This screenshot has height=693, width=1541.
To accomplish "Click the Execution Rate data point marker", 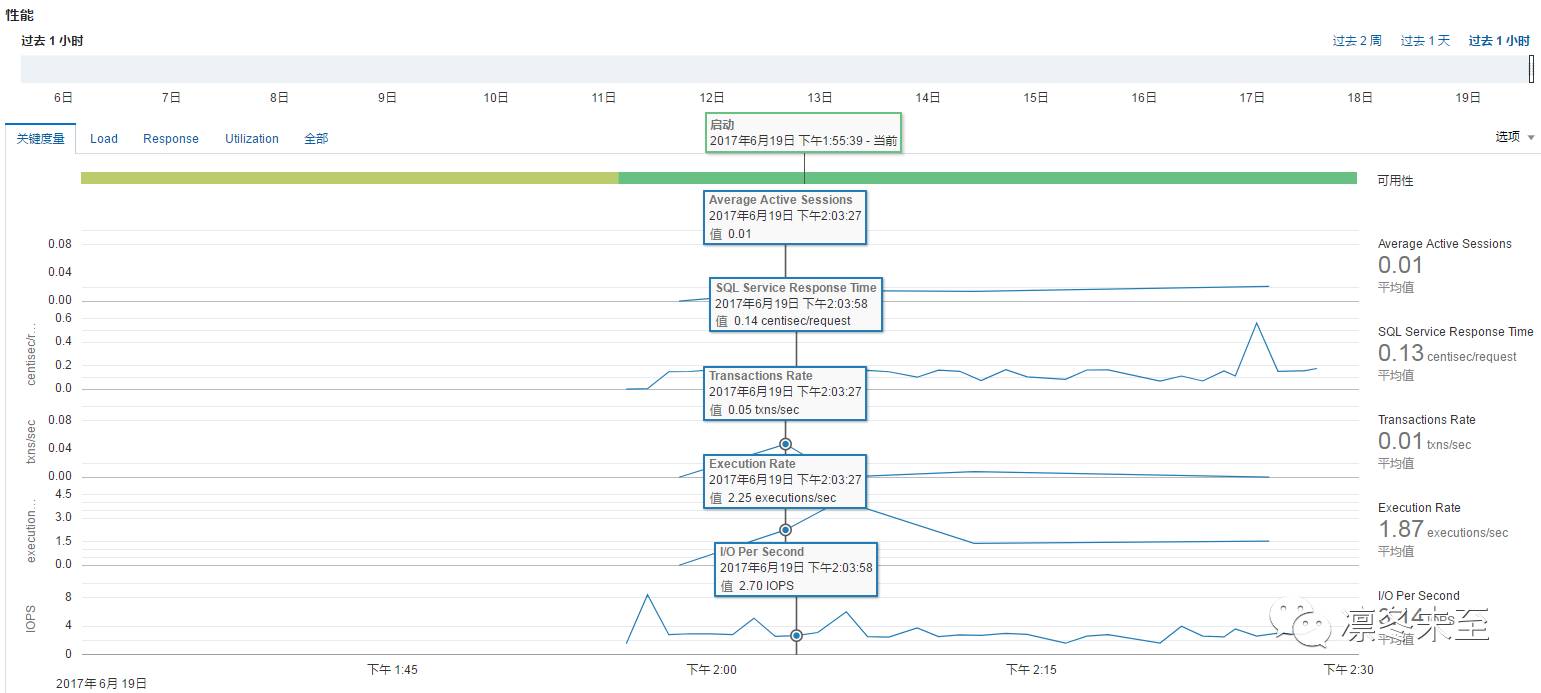I will coord(785,530).
